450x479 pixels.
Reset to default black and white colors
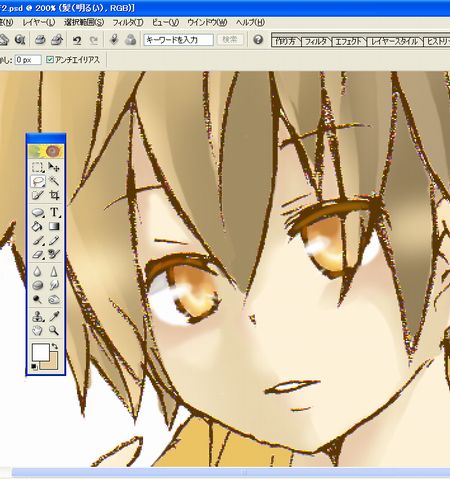[34, 367]
